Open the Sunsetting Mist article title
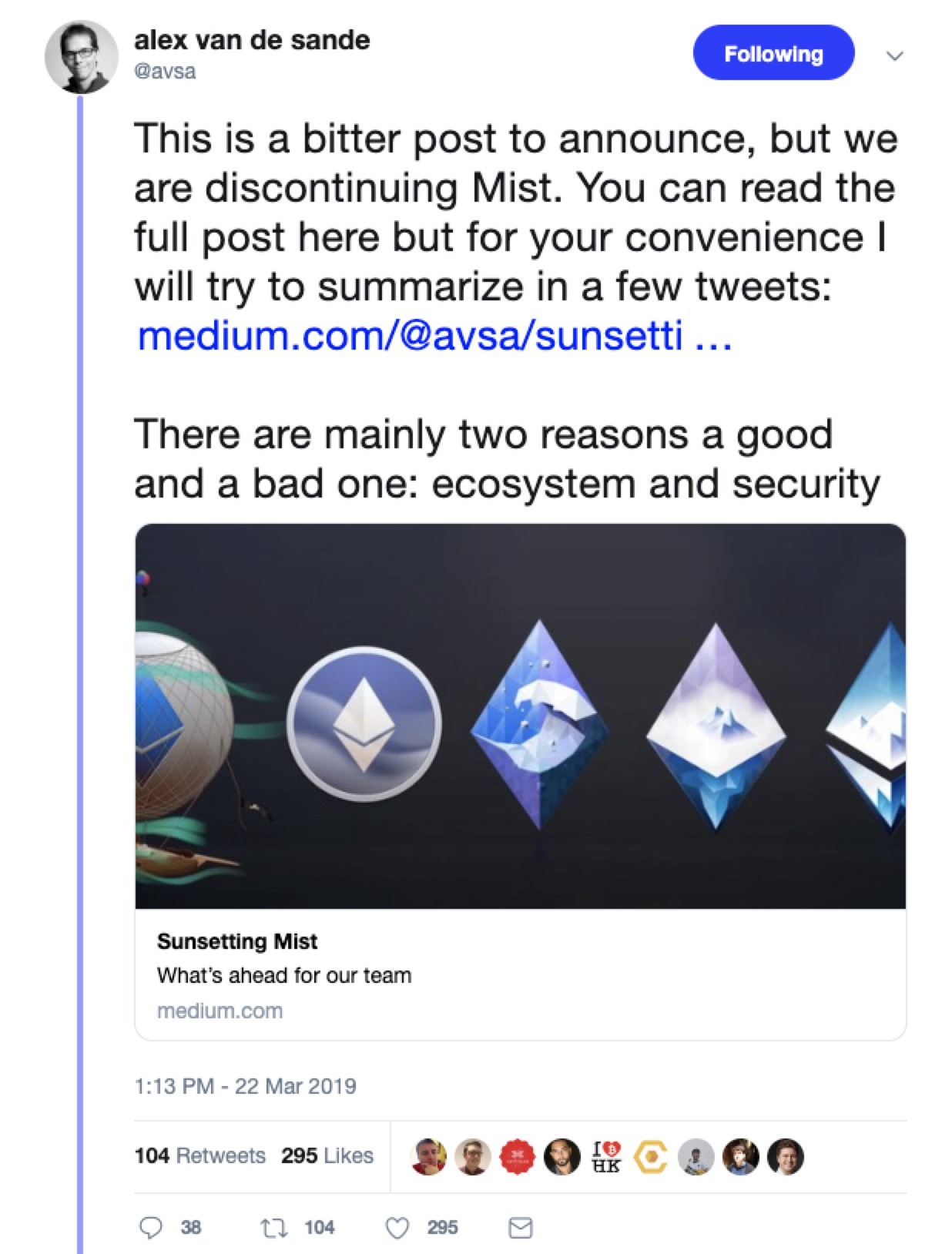952x1254 pixels. [237, 941]
